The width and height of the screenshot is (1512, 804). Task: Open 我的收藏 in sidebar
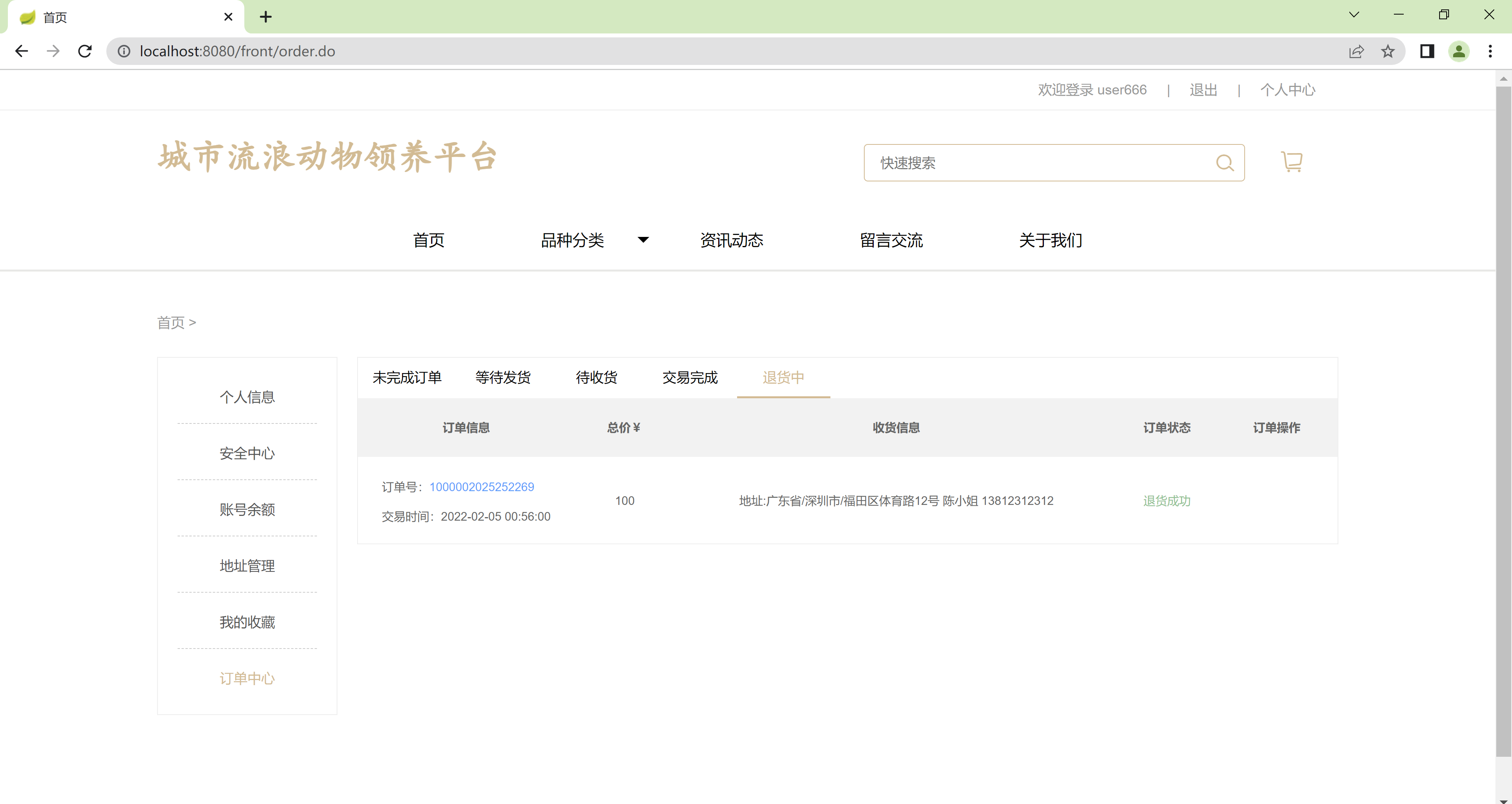247,622
